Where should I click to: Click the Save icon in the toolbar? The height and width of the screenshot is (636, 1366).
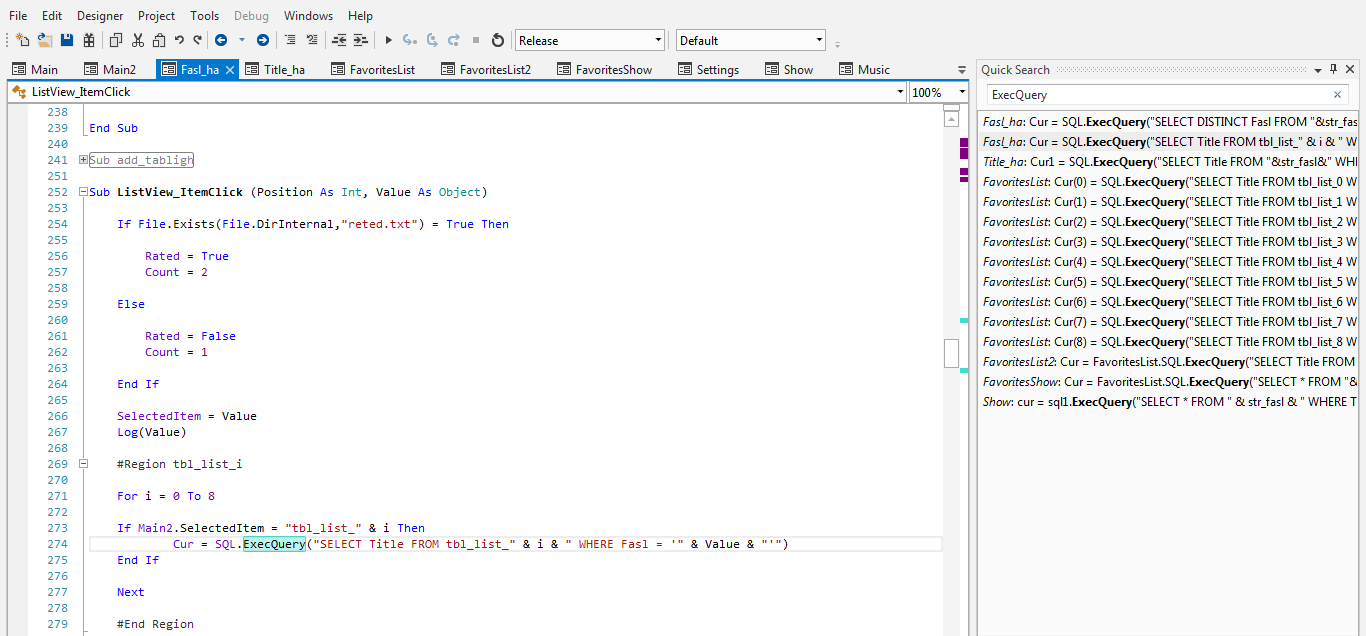tap(67, 40)
